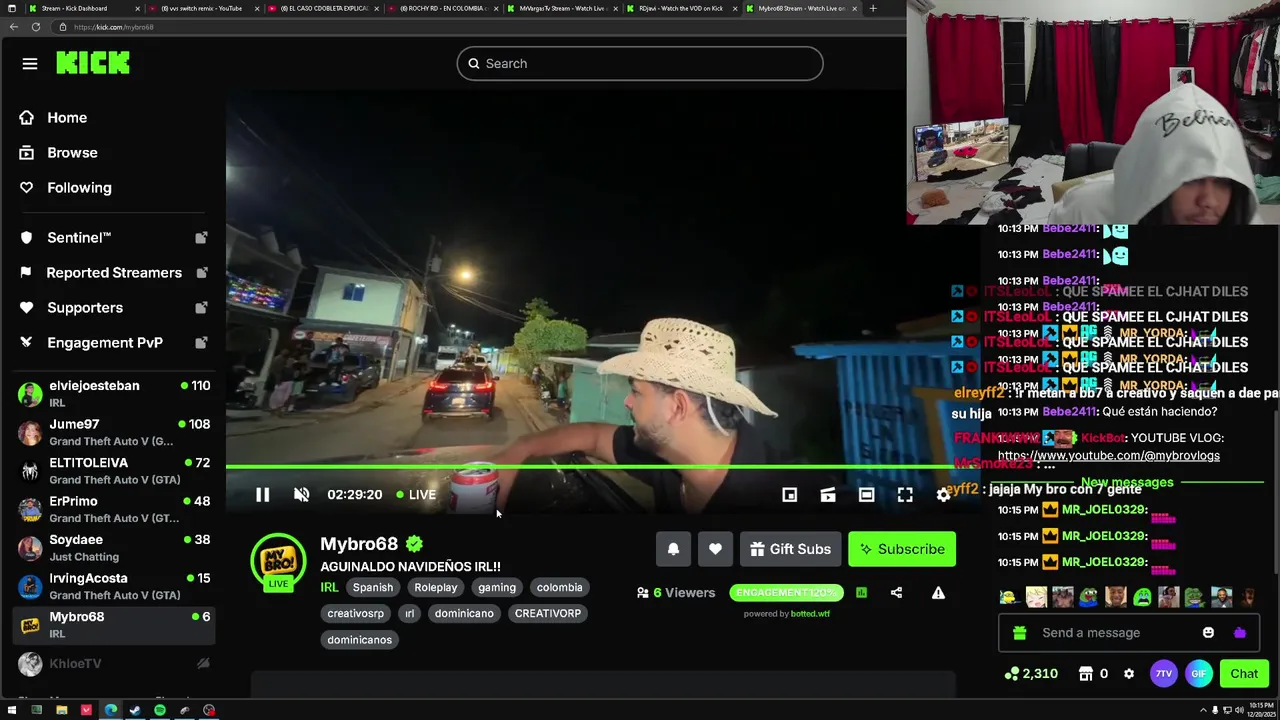Send message with Chat button
This screenshot has width=1280, height=720.
pyautogui.click(x=1244, y=674)
